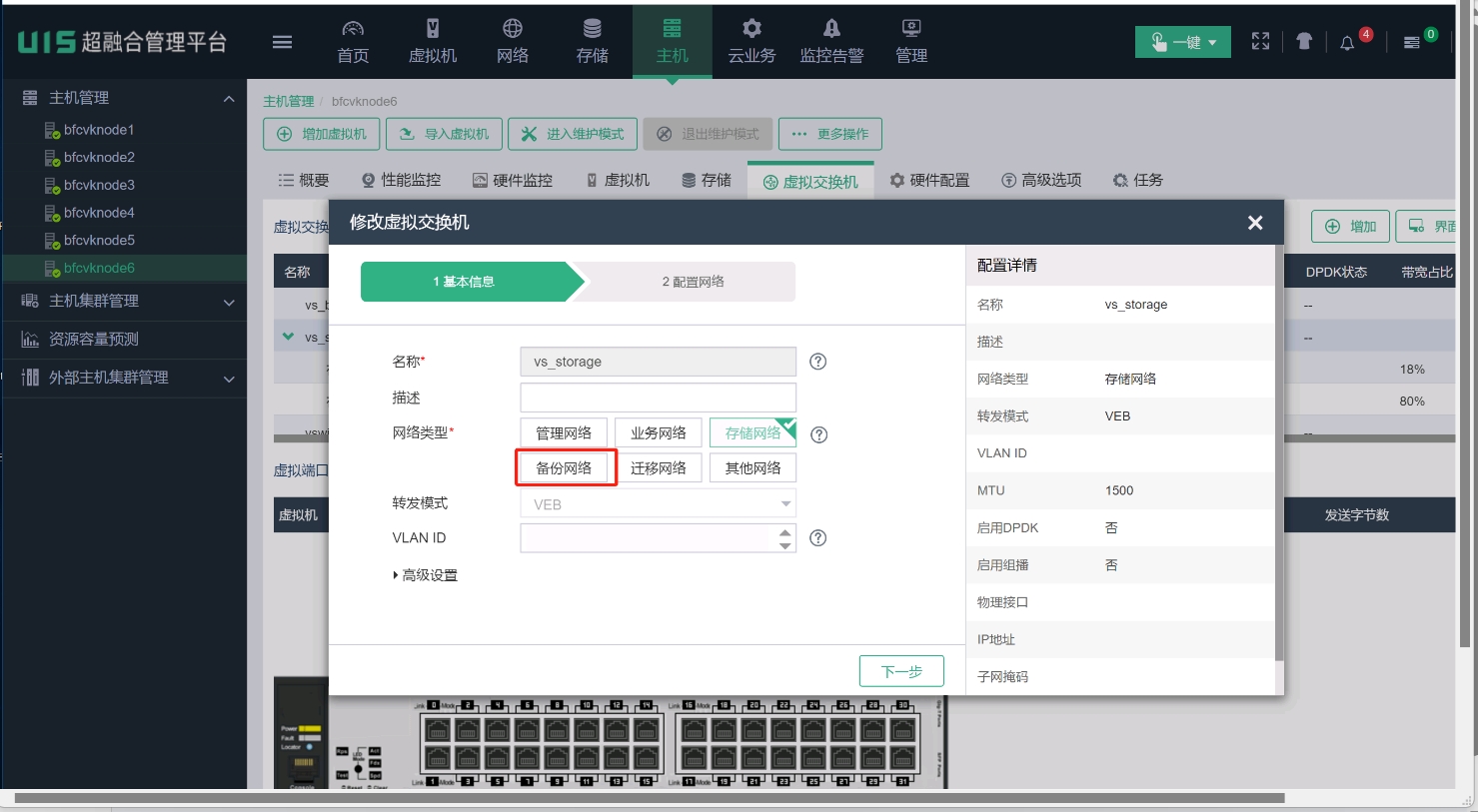The height and width of the screenshot is (812, 1478).
Task: Go to 首页 home in top navigation
Action: 353,42
